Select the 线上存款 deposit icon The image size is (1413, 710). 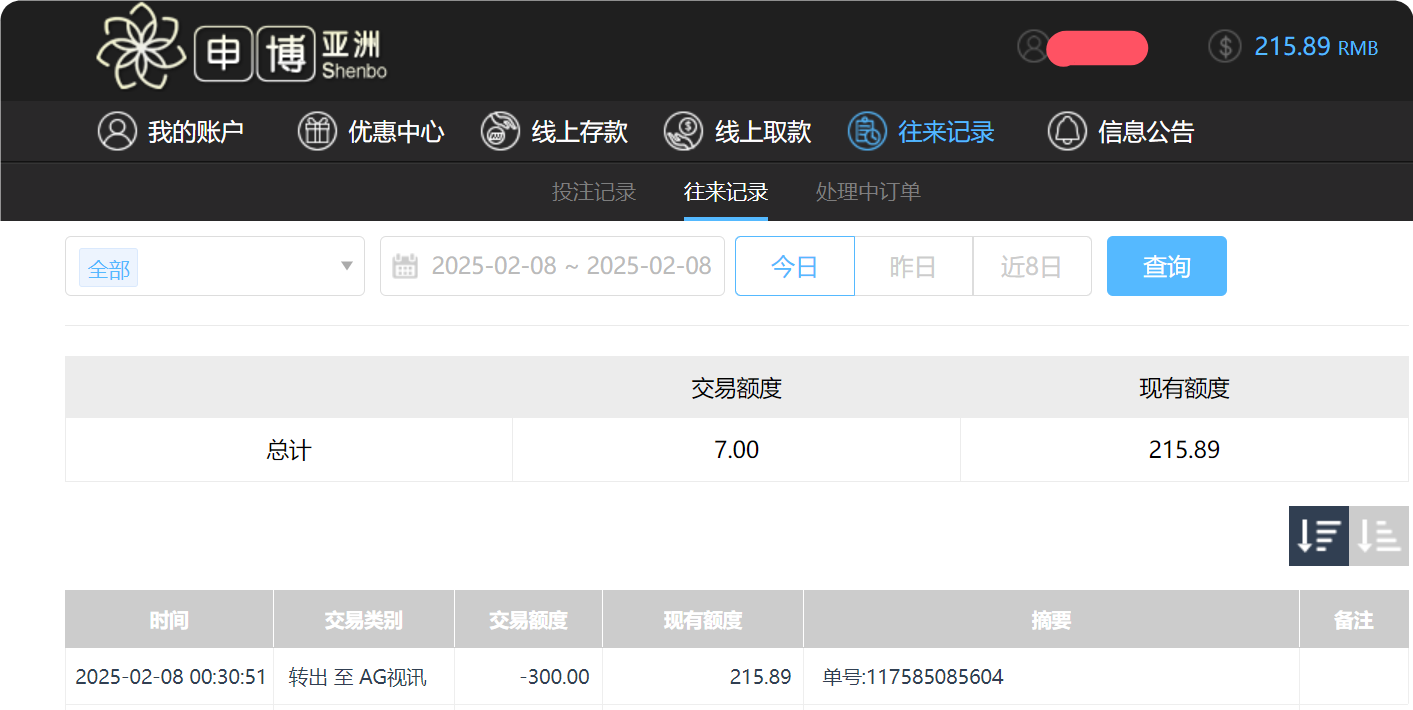(499, 131)
